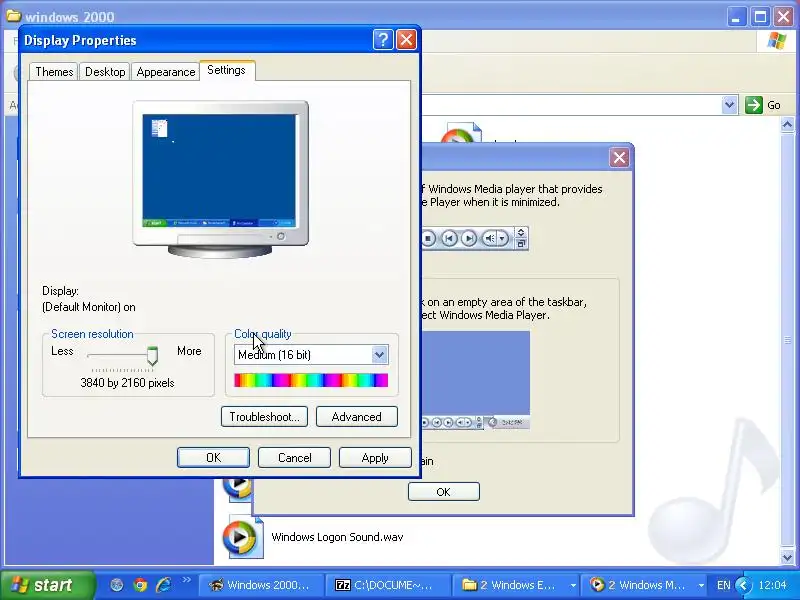Screen dimensions: 800x600
Task: Click the restore icon at mini player's right edge
Action: point(520,244)
